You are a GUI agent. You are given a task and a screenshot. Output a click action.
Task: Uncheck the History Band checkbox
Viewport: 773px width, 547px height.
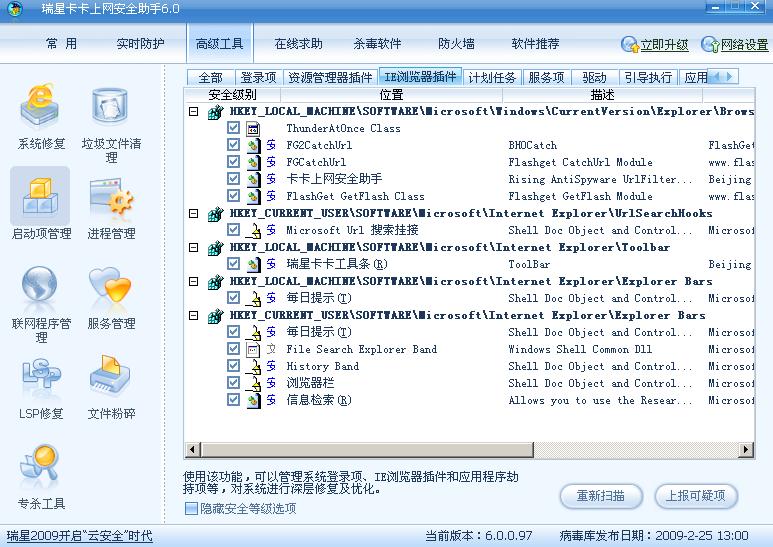coord(233,366)
